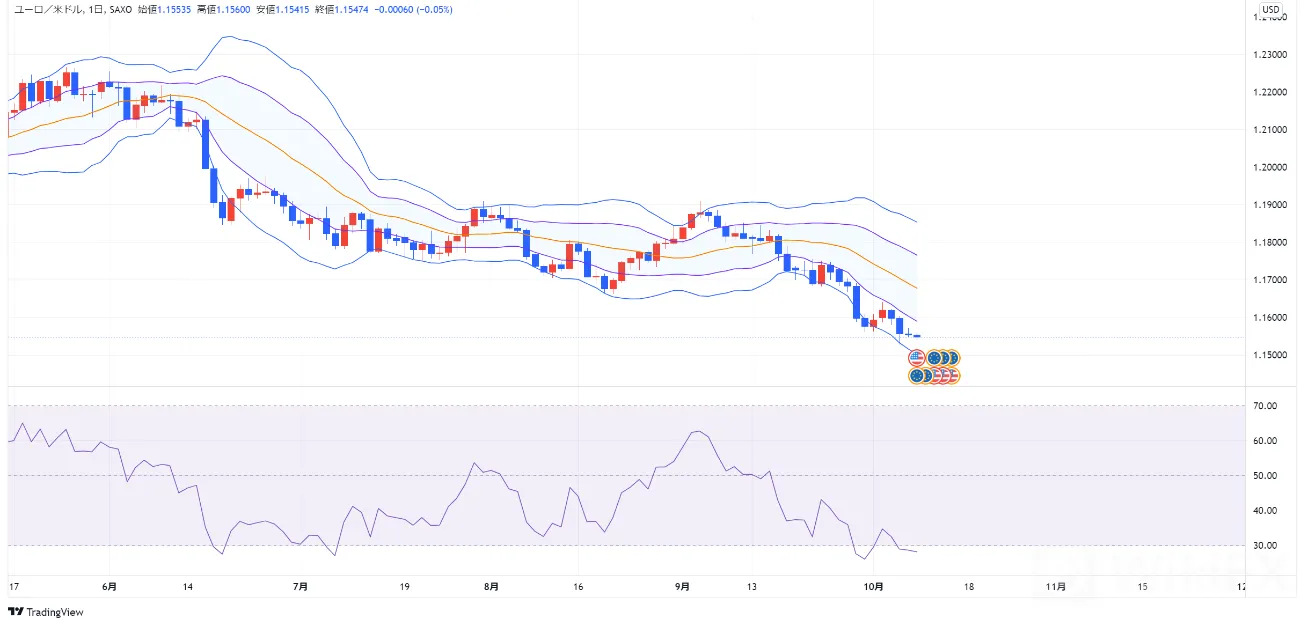1301x626 pixels.
Task: Click the first EU flag icon beside the upper-row US flag
Action: tap(935, 357)
